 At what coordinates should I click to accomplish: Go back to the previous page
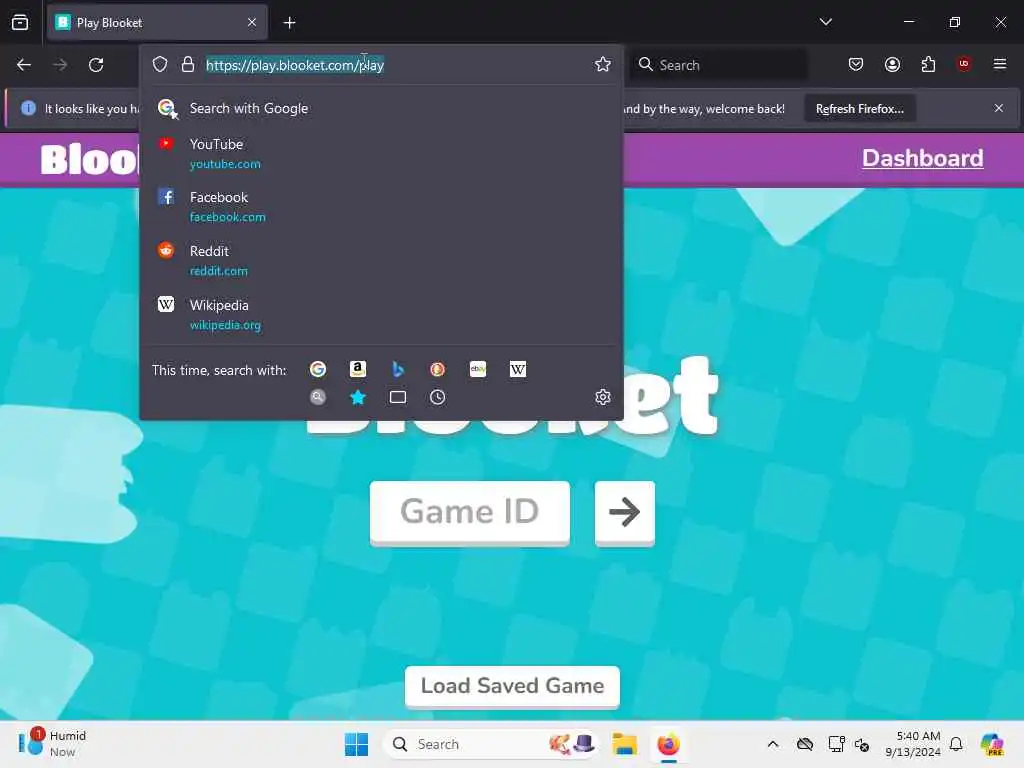point(24,65)
